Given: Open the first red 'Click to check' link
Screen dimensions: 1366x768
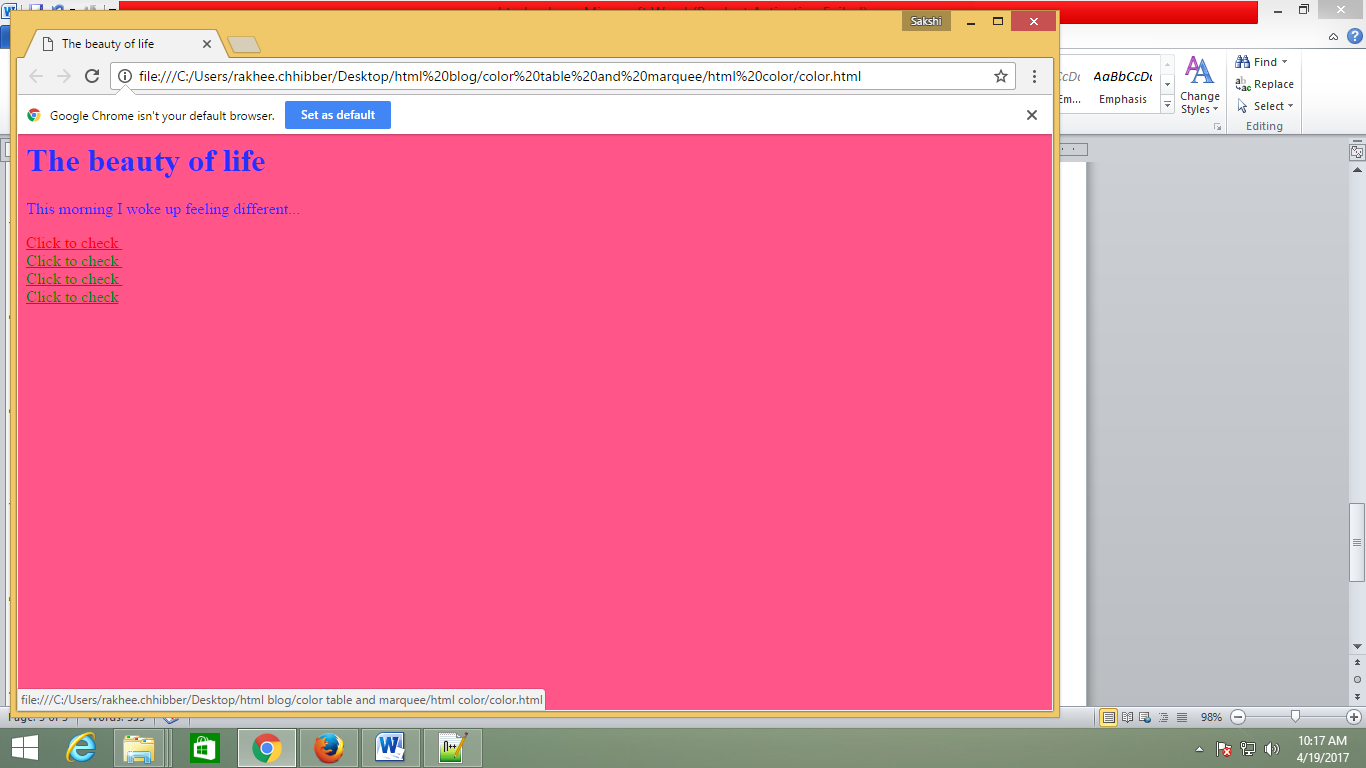Looking at the screenshot, I should [71, 243].
